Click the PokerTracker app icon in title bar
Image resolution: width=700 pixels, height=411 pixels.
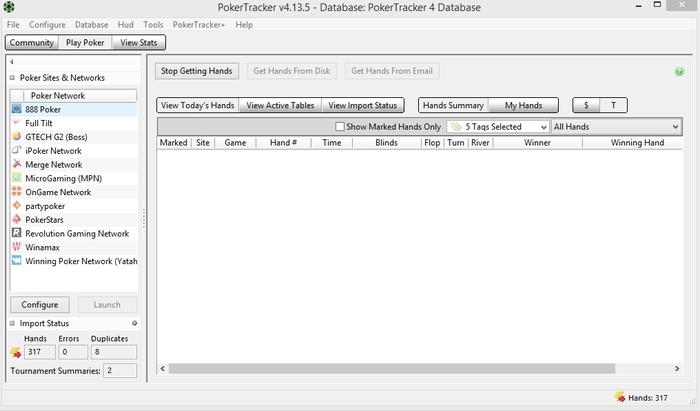click(9, 7)
